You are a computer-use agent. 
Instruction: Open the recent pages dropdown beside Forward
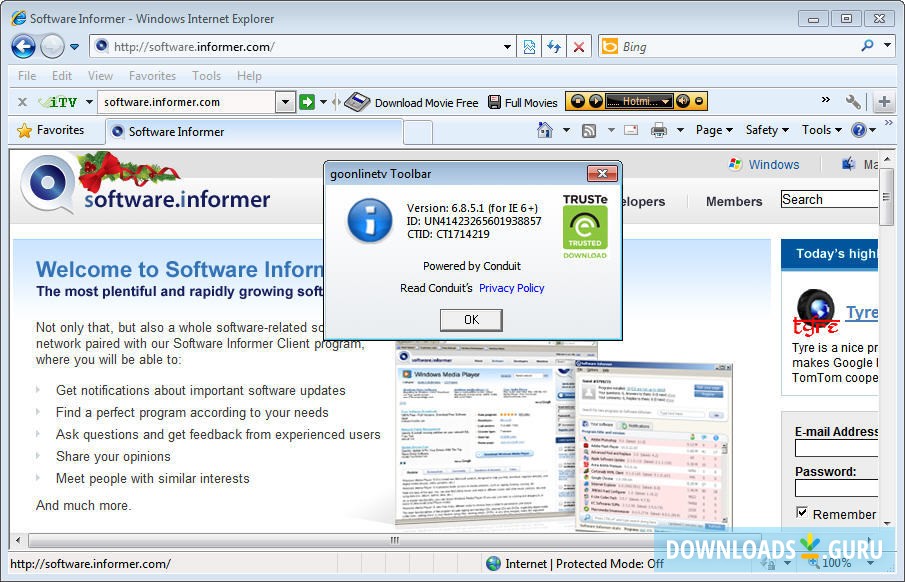(x=74, y=47)
